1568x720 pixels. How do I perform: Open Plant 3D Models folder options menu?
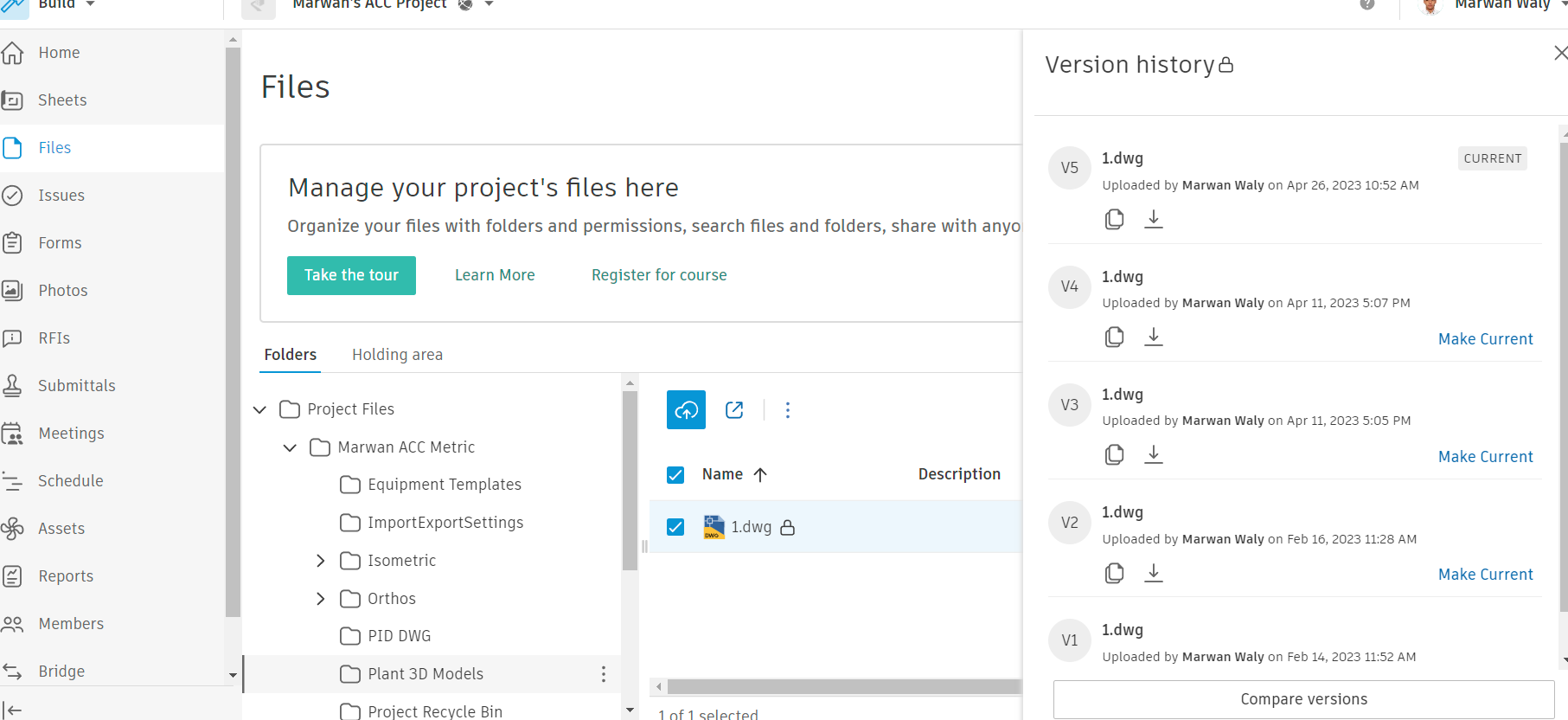603,674
